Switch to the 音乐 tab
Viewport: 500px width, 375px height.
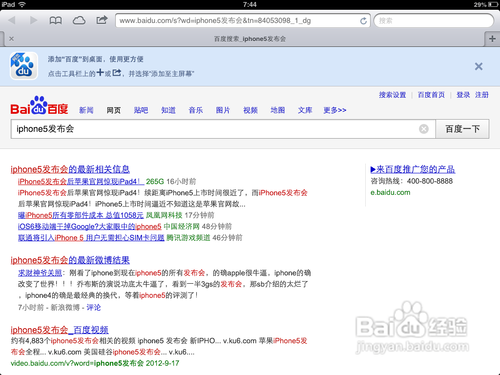[x=196, y=110]
